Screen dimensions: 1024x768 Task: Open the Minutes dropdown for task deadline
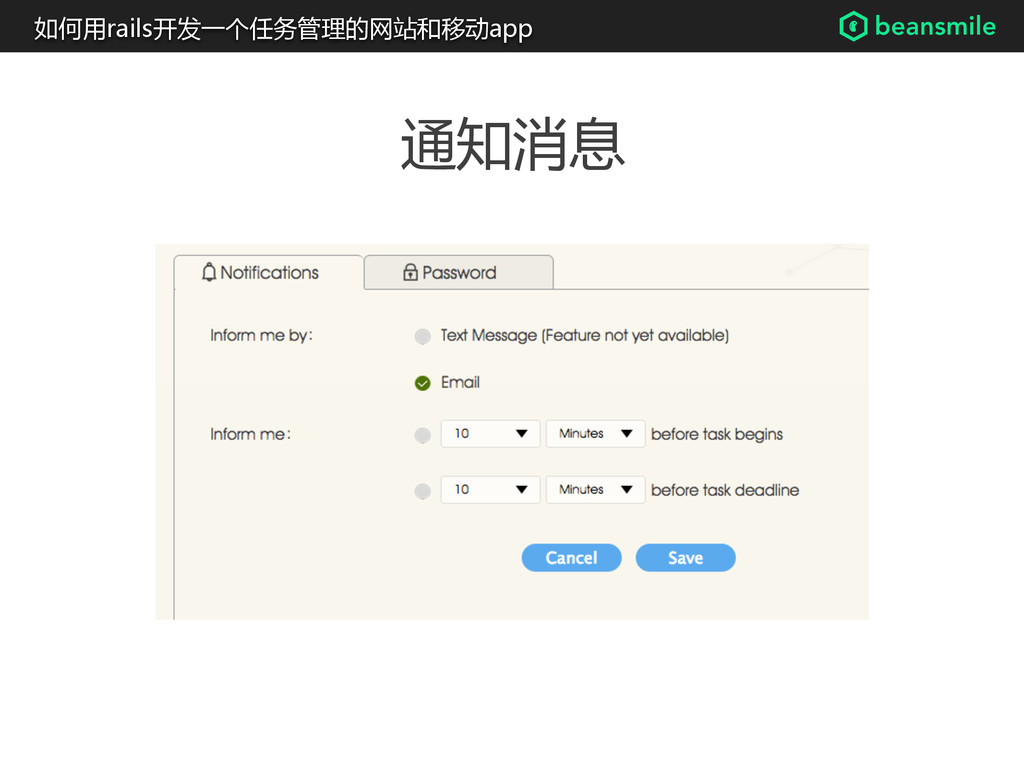pos(596,490)
